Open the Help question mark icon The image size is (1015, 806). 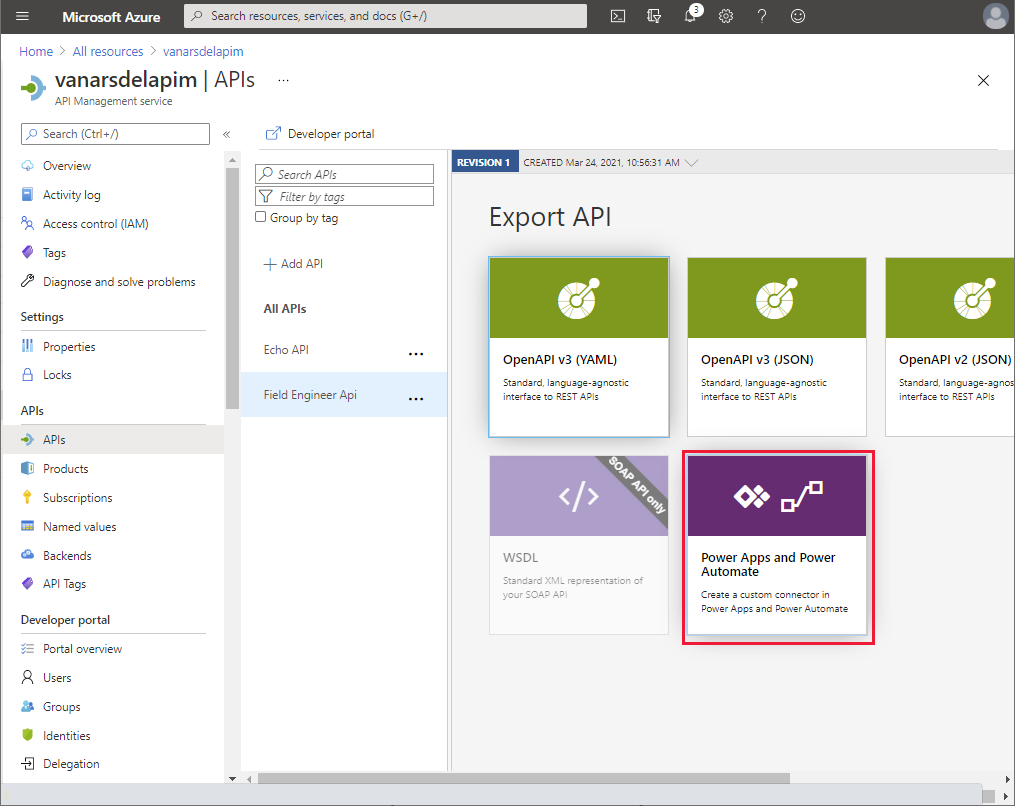pyautogui.click(x=762, y=16)
